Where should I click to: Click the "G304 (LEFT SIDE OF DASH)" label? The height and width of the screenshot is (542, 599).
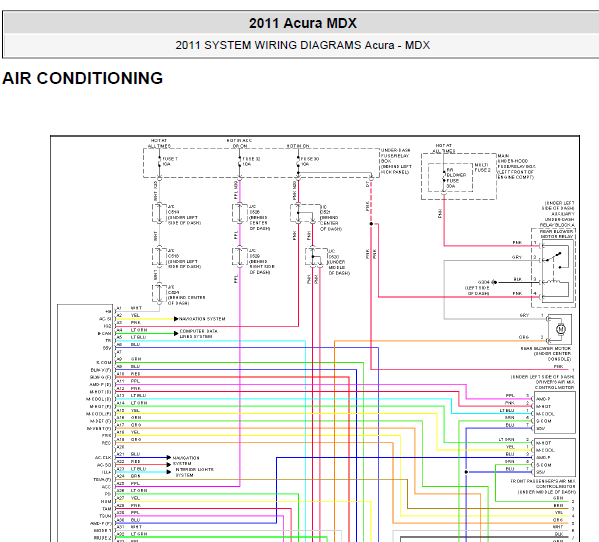478,288
